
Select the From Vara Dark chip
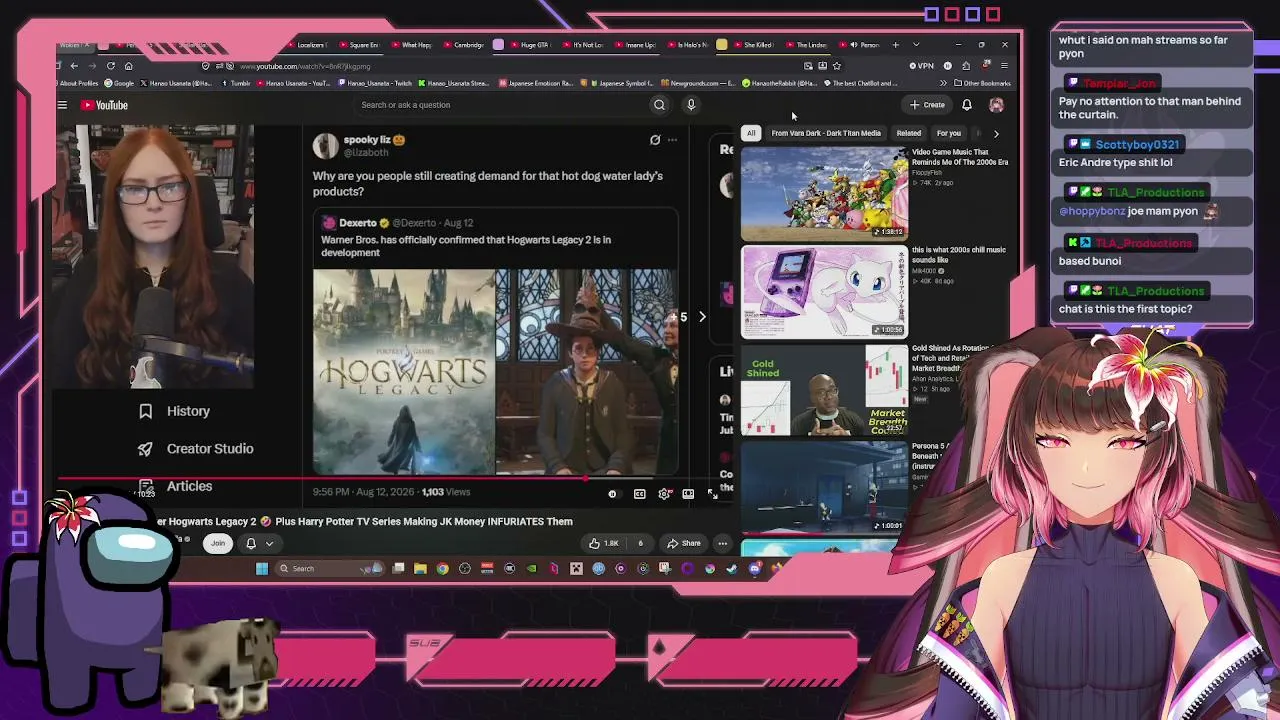point(826,133)
